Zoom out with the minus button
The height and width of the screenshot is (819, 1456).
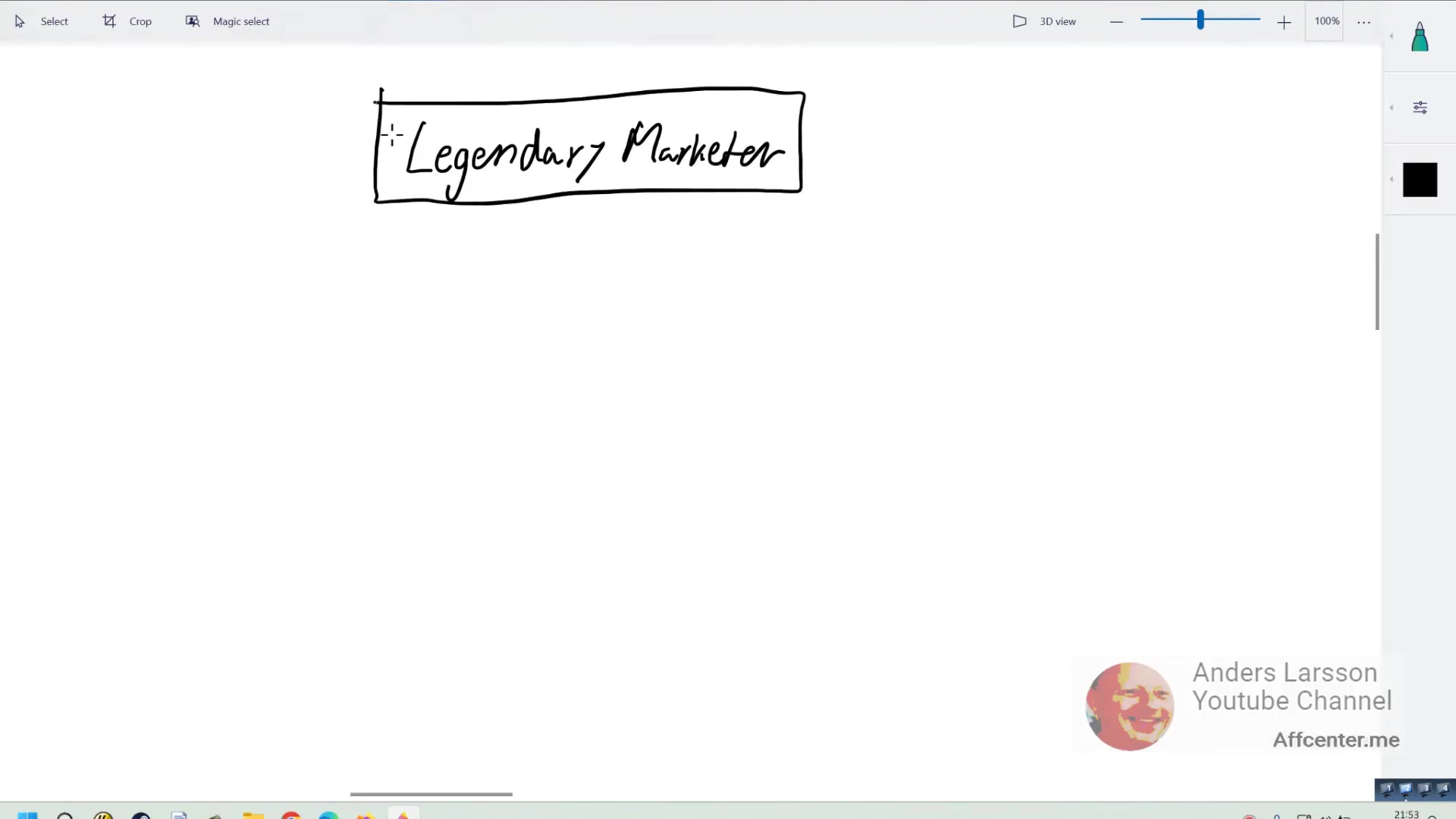pos(1116,22)
